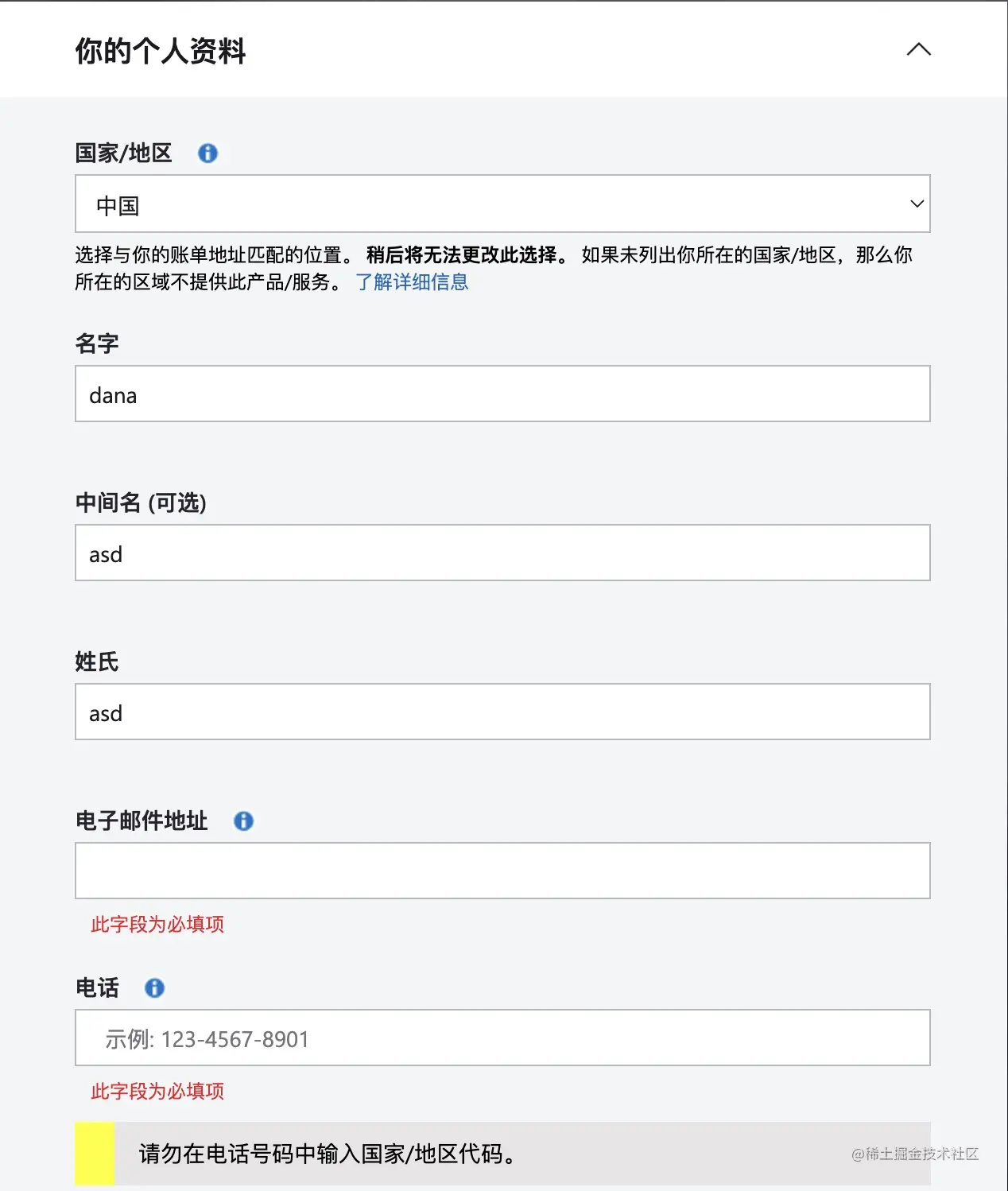Click the phone input showing example 123-4567-8901
Screen dimensions: 1008x1191
point(501,1038)
